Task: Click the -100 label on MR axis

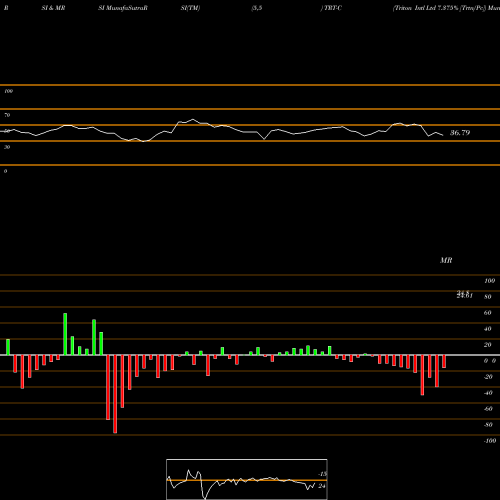Action: click(490, 441)
